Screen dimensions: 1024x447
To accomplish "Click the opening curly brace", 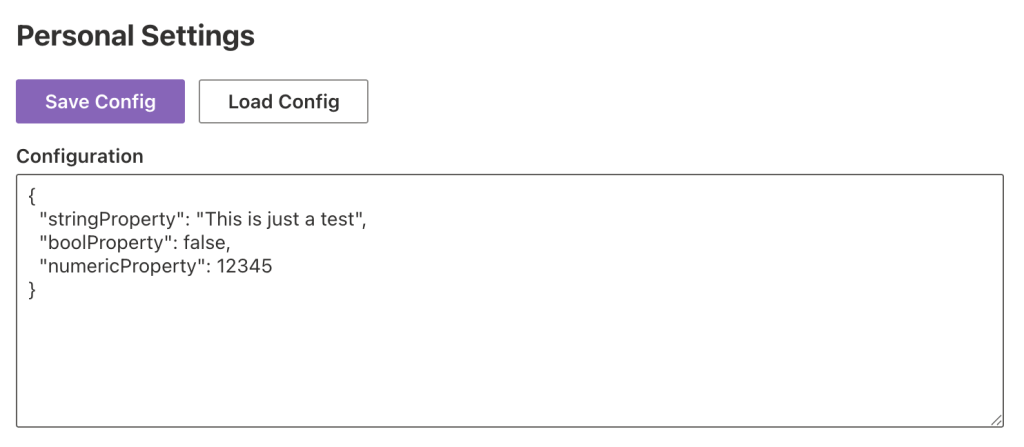I will pos(33,196).
